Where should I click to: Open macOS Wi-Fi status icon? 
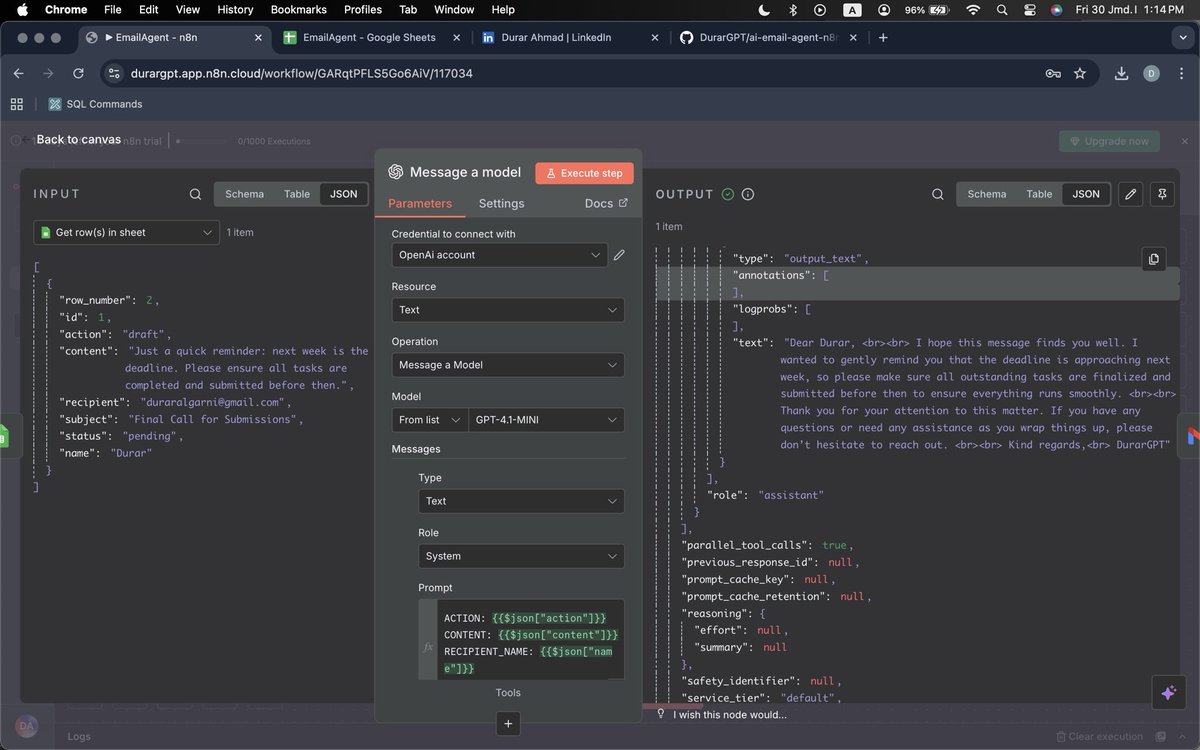click(973, 9)
